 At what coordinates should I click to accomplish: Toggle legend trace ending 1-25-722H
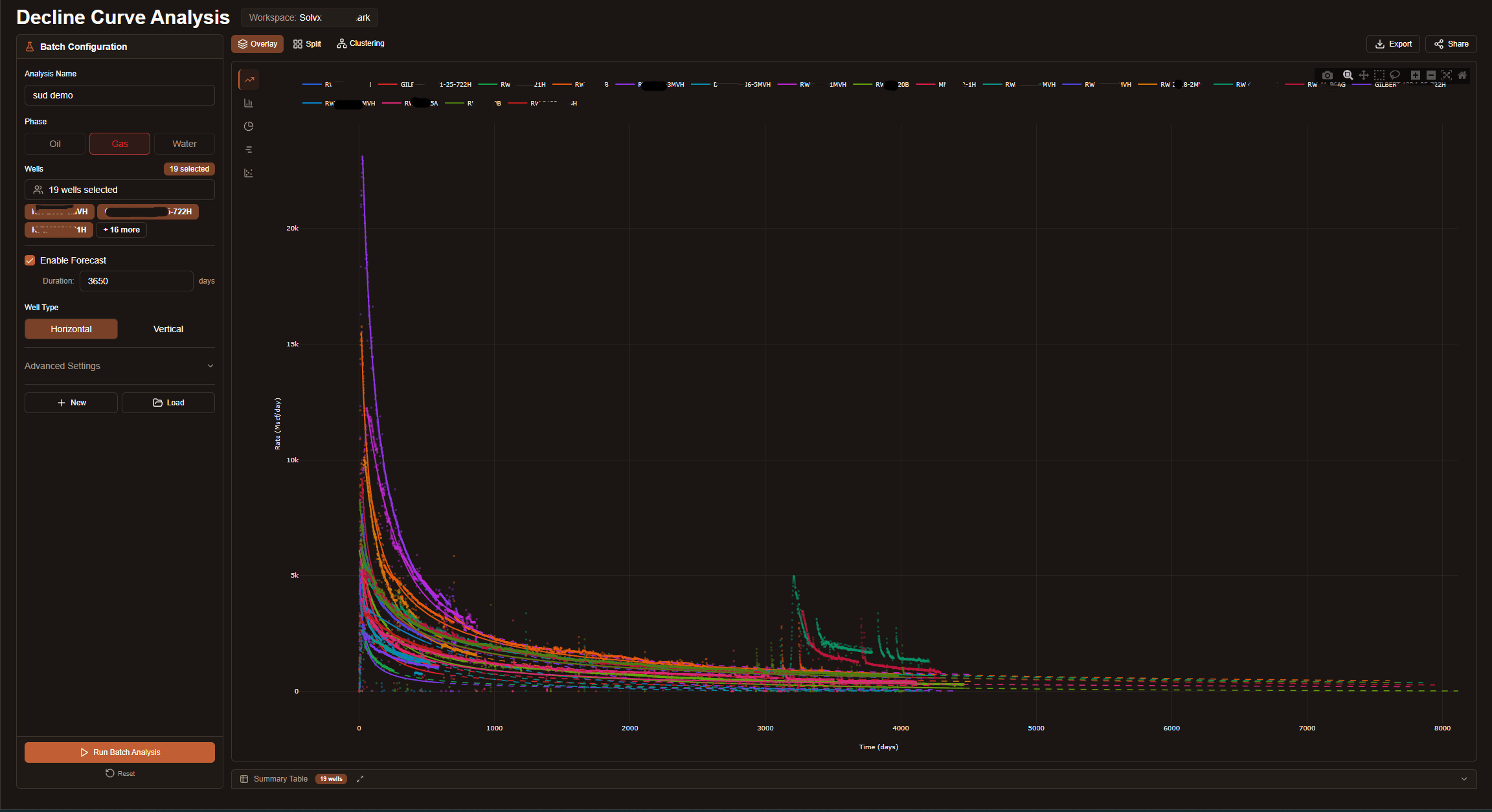point(425,85)
